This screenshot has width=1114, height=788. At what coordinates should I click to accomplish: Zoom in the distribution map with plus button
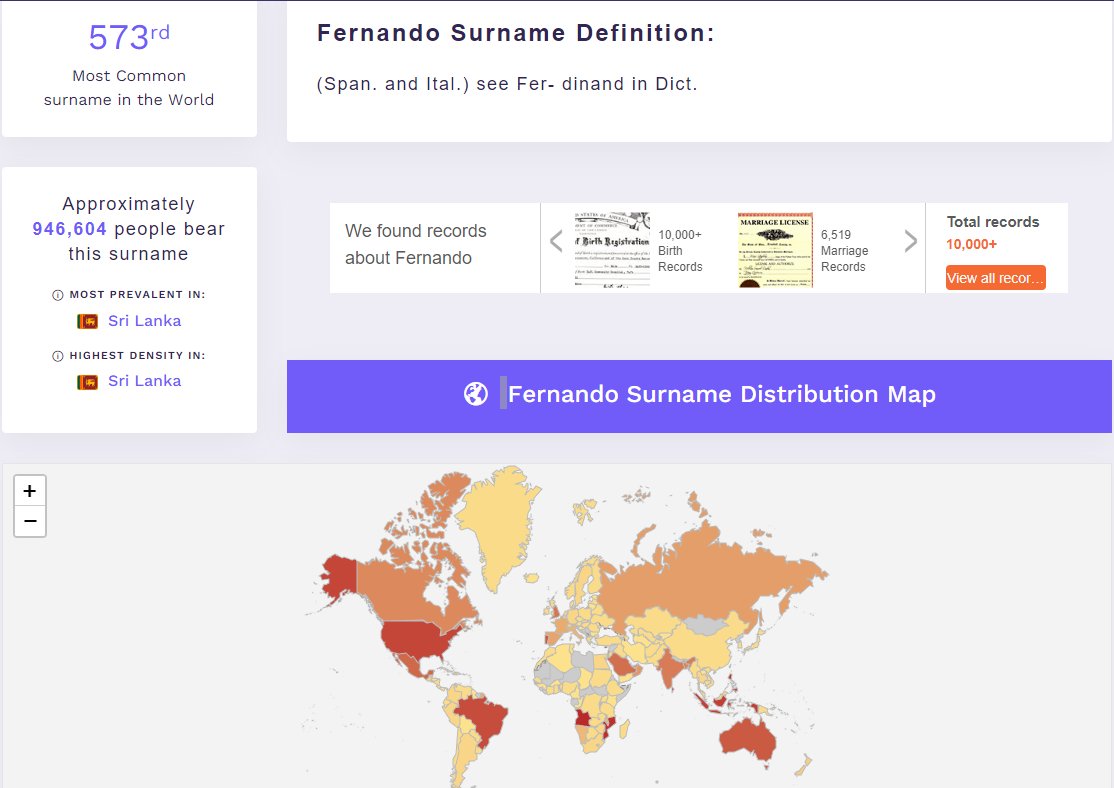coord(30,491)
